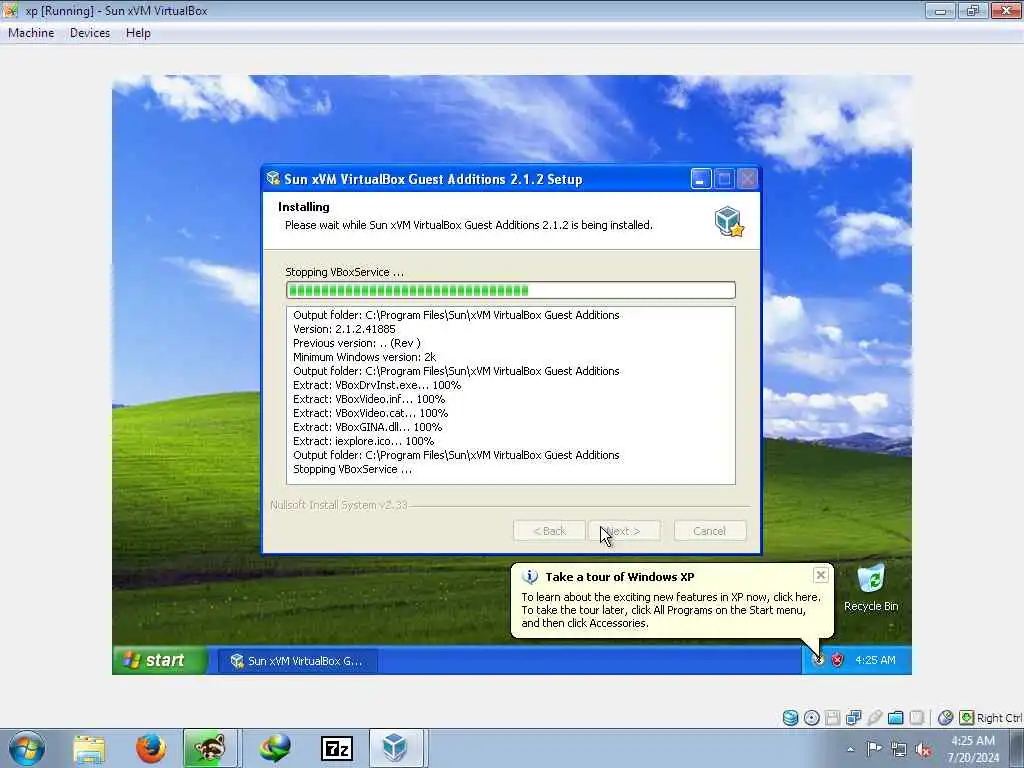Click the mouse integration icon in status bar
Screen dimensions: 1024x768
[x=945, y=718]
